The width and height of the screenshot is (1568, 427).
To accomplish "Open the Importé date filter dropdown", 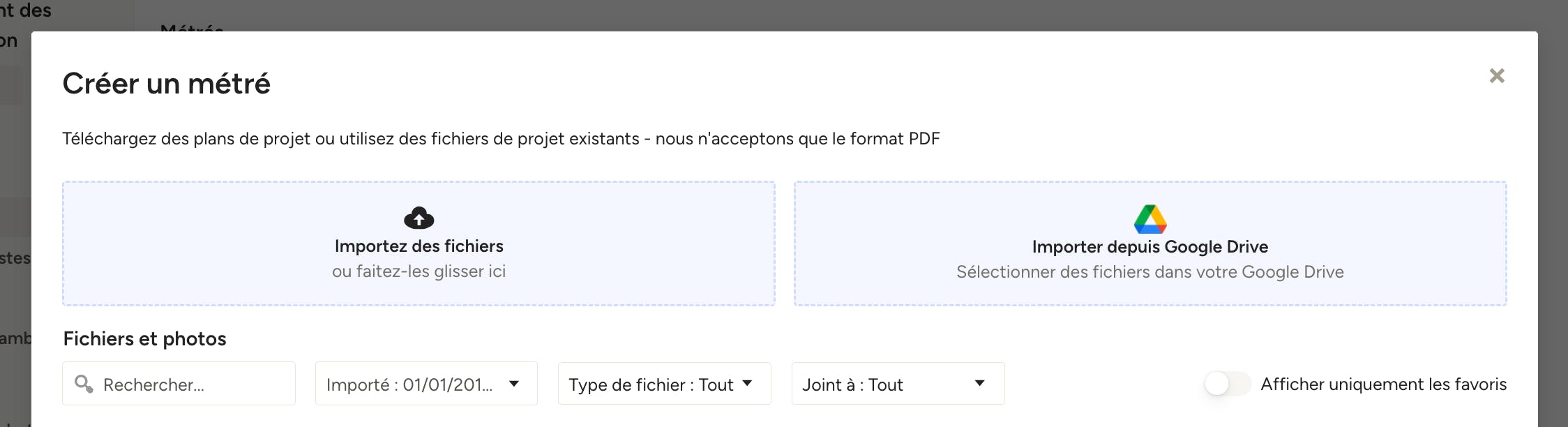I will [x=426, y=383].
